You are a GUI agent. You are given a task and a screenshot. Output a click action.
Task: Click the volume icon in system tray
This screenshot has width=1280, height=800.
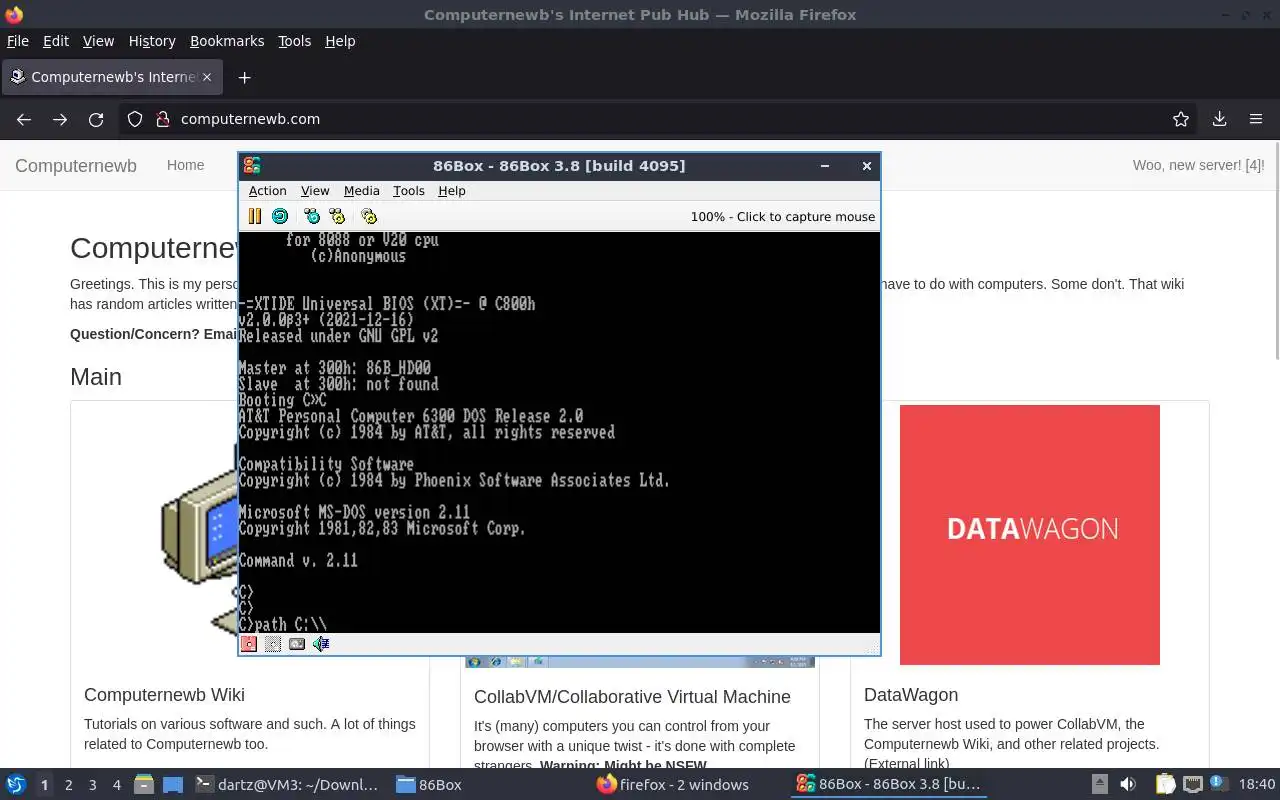[x=1128, y=785]
